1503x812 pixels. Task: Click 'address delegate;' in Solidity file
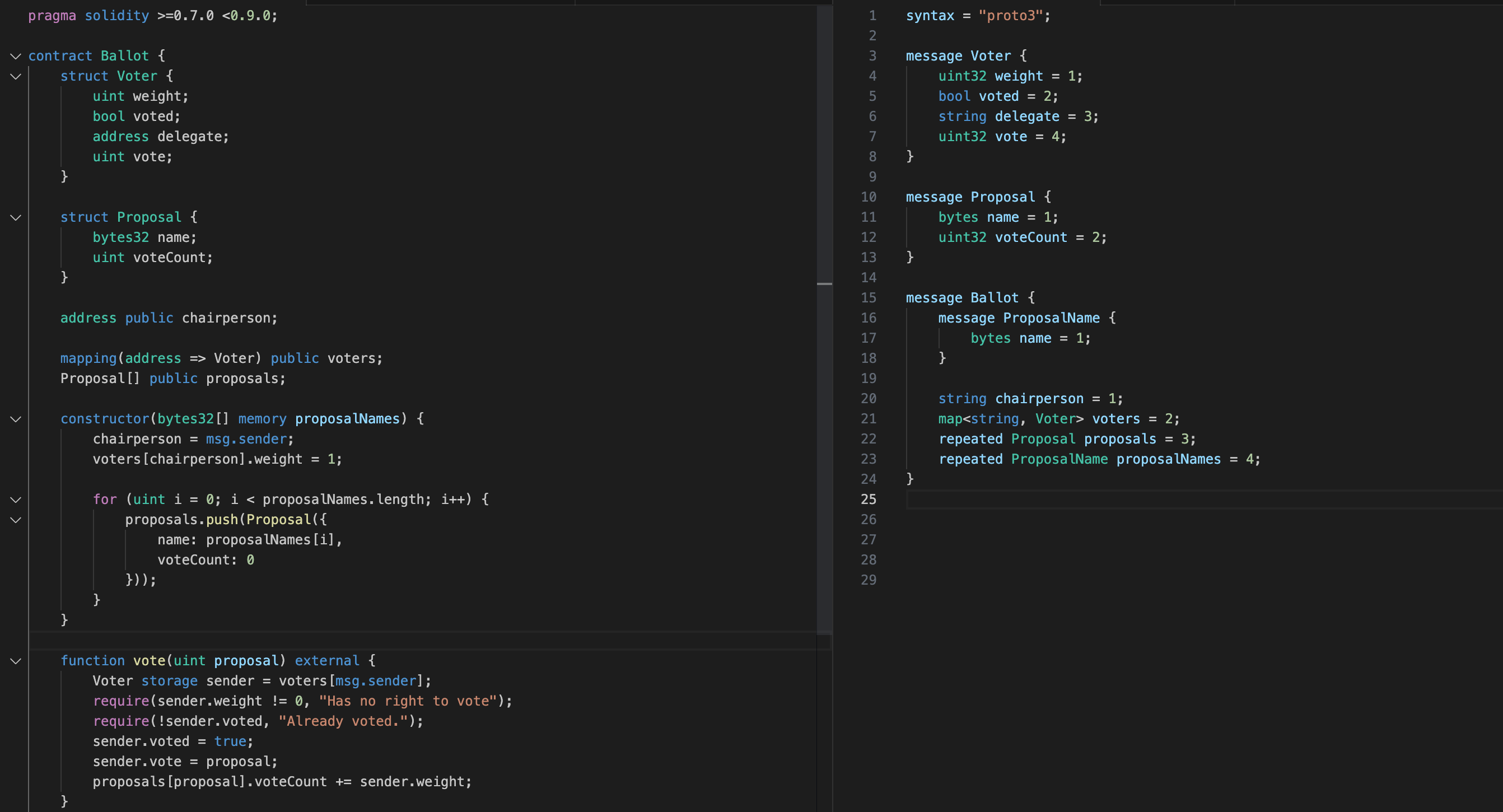[x=161, y=137]
